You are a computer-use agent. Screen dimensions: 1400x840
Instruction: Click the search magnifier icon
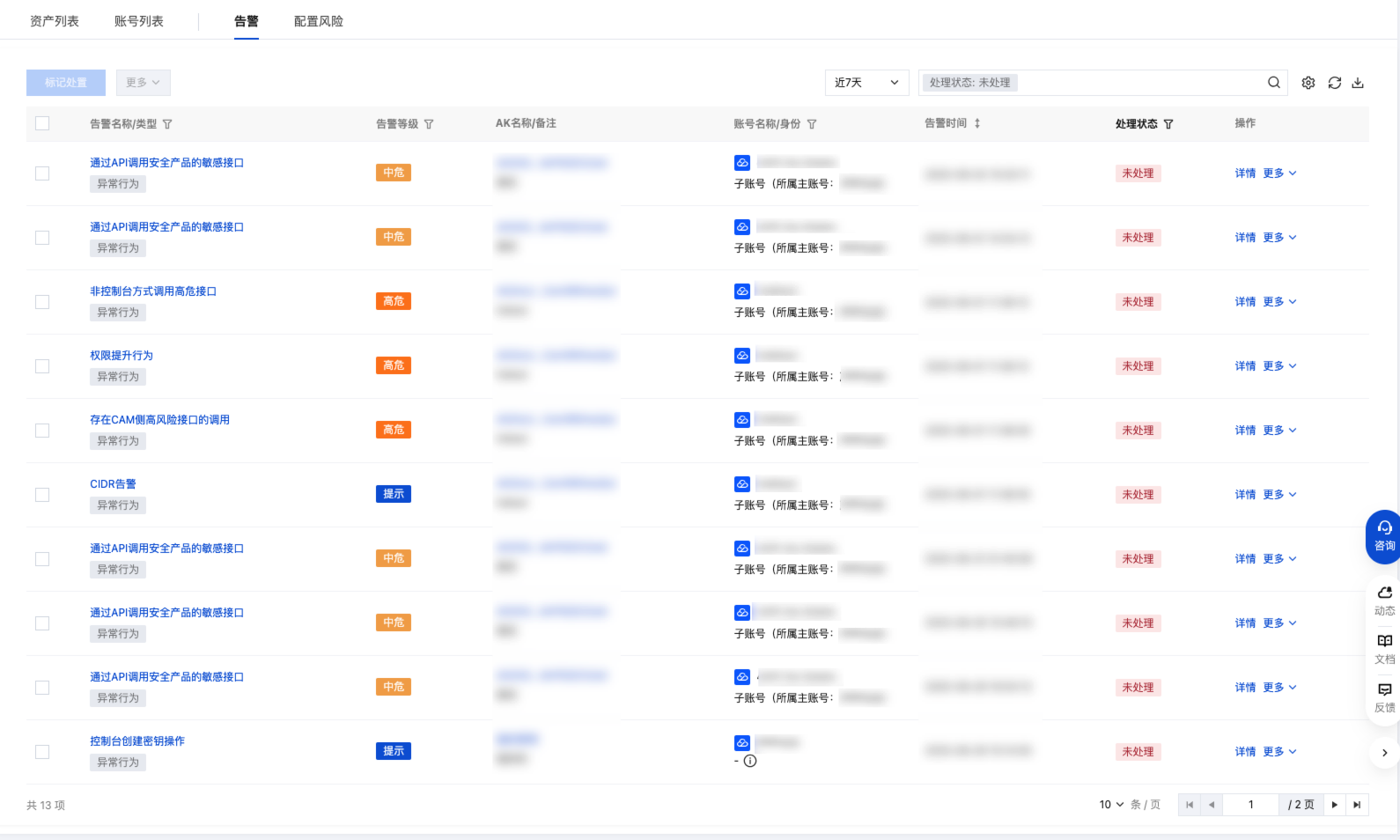[x=1273, y=83]
